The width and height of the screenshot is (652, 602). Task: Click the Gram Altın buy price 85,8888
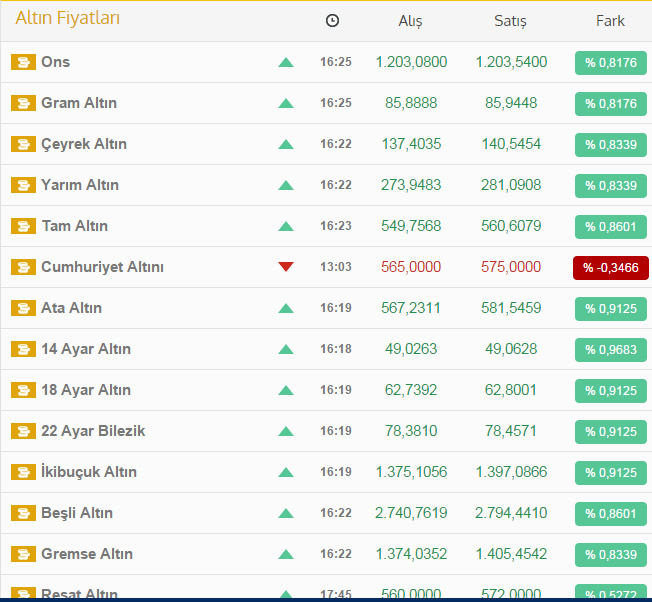pos(411,103)
